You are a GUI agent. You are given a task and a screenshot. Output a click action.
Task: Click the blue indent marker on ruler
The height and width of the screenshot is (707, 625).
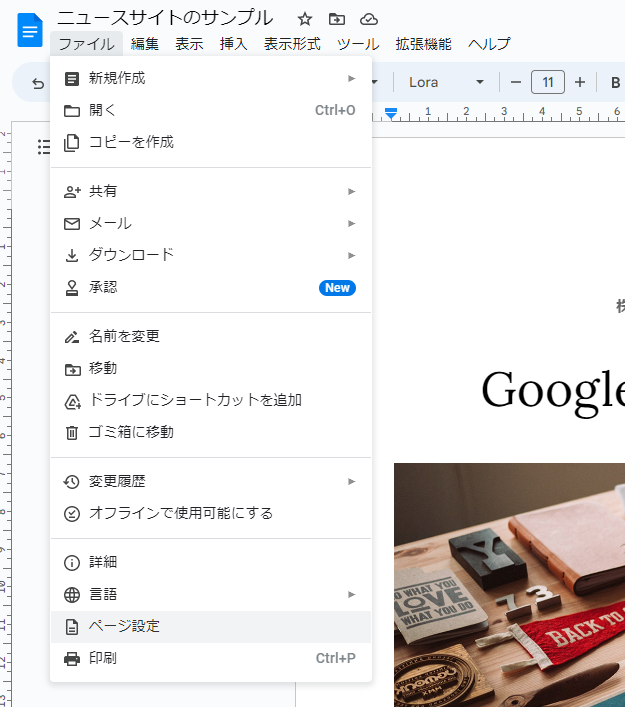pyautogui.click(x=391, y=114)
